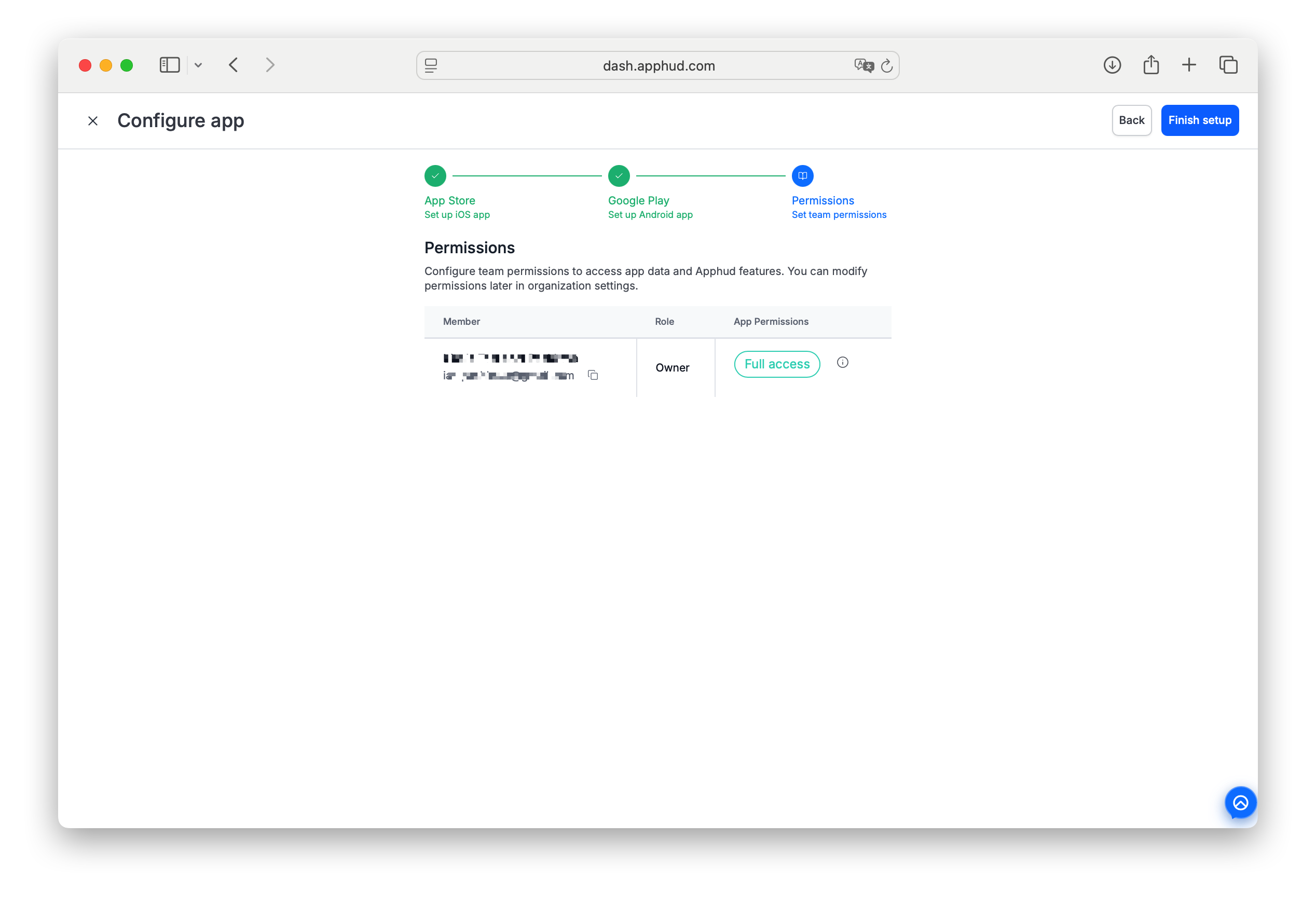Open Safari downloads icon
The height and width of the screenshot is (906, 1316).
click(1112, 65)
